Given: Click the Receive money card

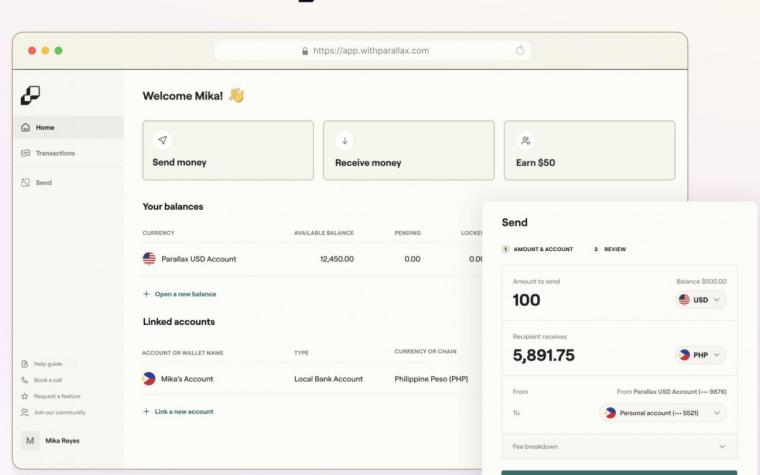Looking at the screenshot, I should pos(409,150).
